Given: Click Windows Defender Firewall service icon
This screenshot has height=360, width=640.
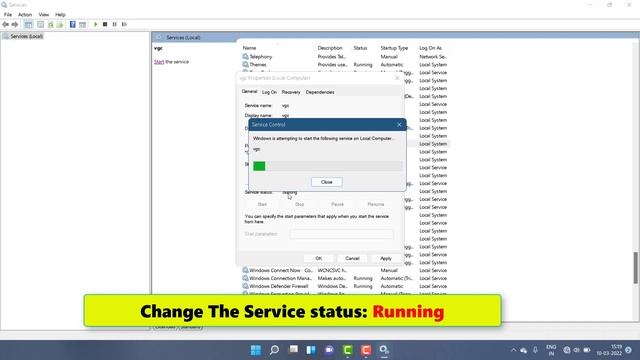Looking at the screenshot, I should coord(245,286).
